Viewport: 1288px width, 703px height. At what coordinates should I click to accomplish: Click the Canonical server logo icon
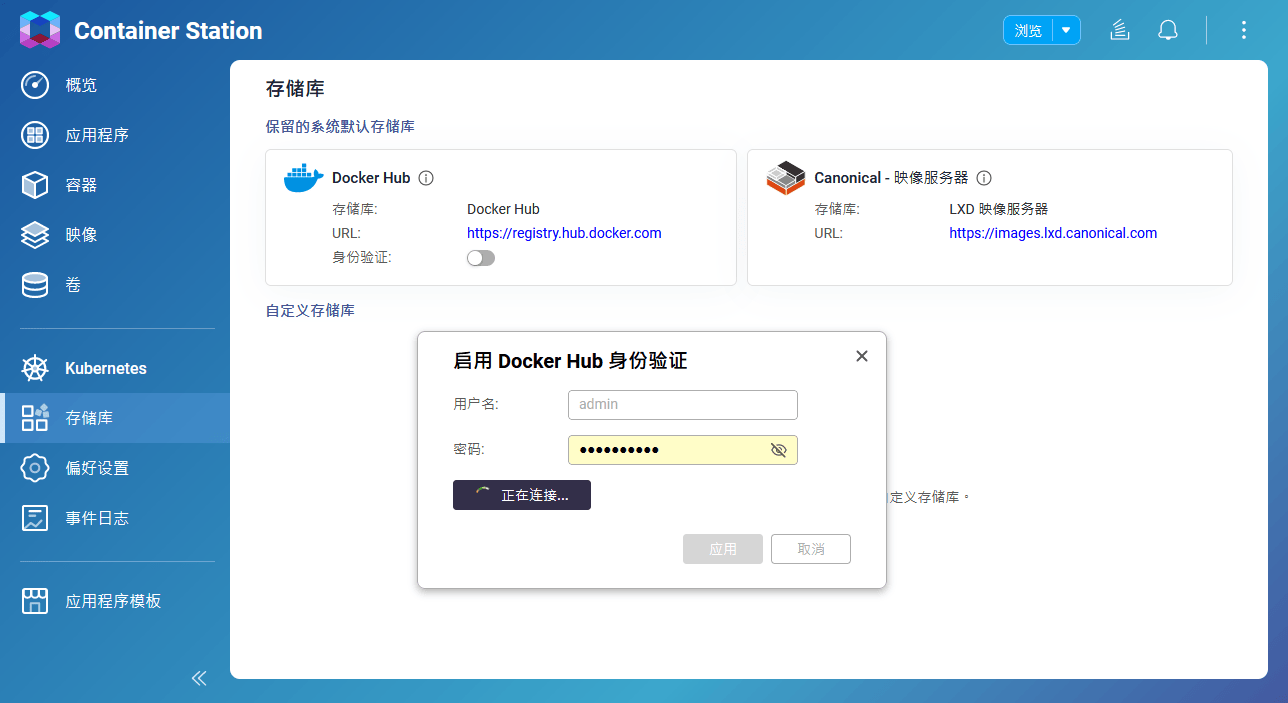(786, 178)
